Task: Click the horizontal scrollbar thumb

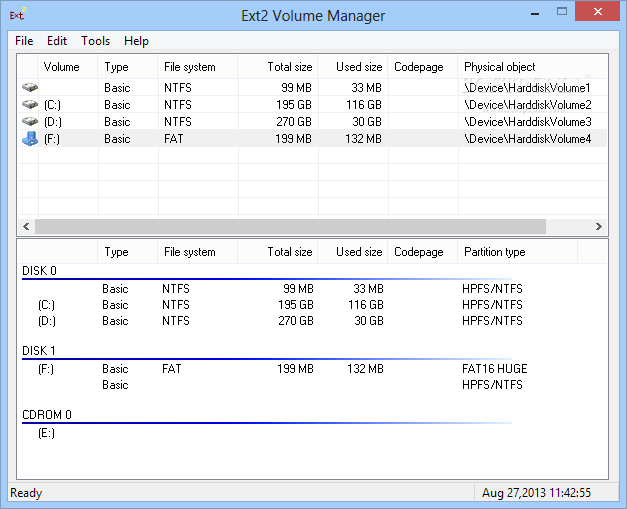Action: tap(290, 227)
